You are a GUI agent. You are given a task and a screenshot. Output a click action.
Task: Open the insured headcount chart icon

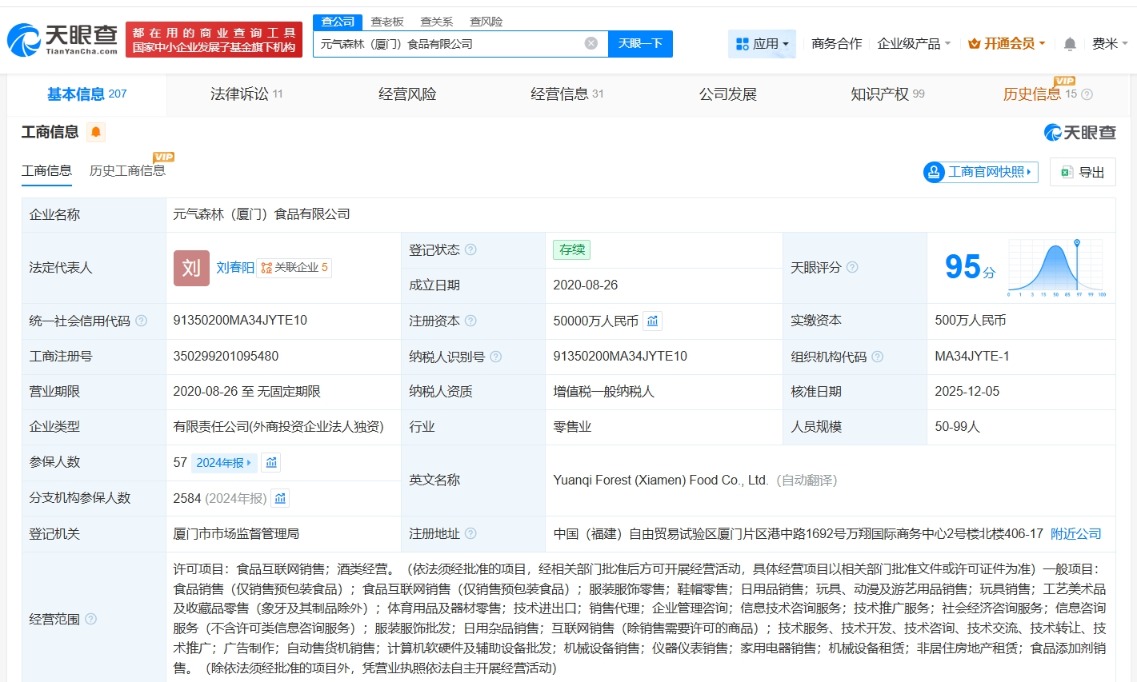pos(272,462)
